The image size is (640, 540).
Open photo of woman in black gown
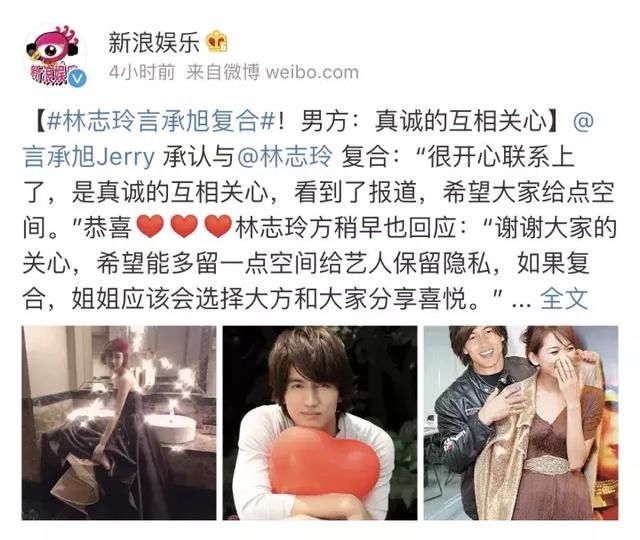click(x=119, y=422)
